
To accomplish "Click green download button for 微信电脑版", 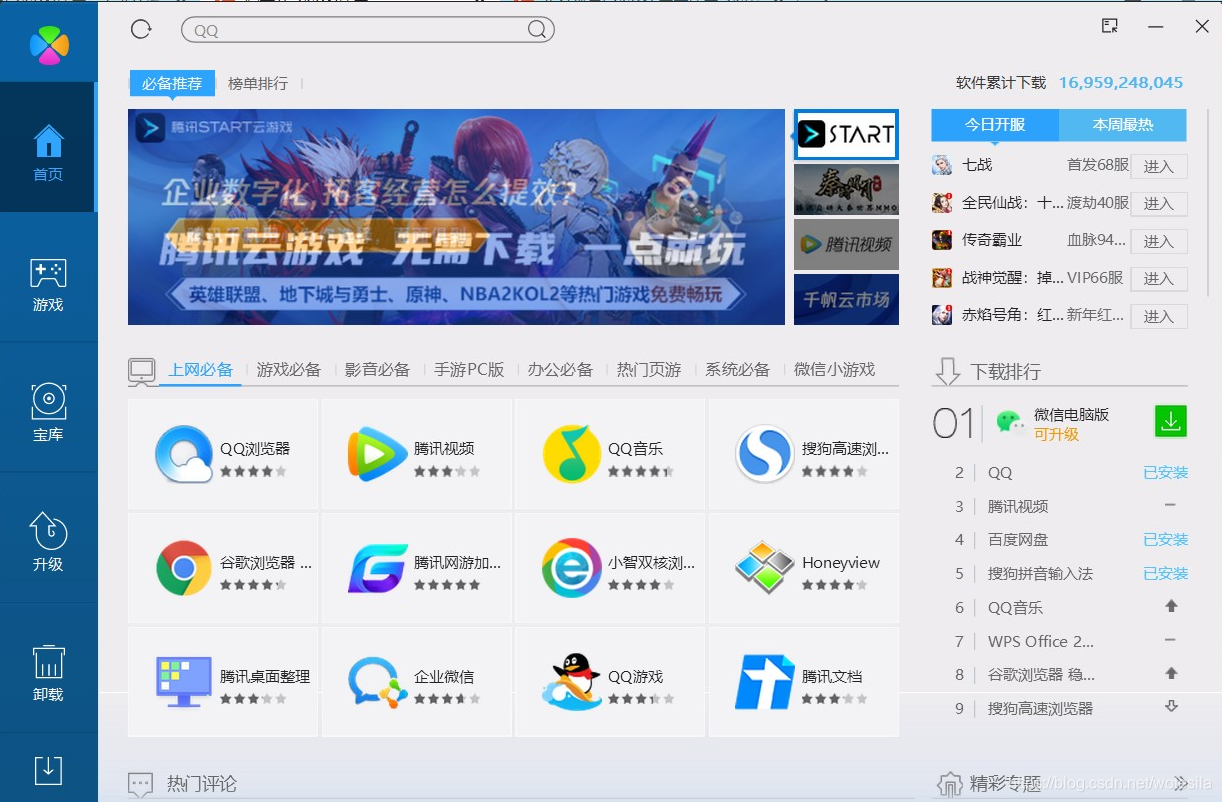I will point(1171,421).
